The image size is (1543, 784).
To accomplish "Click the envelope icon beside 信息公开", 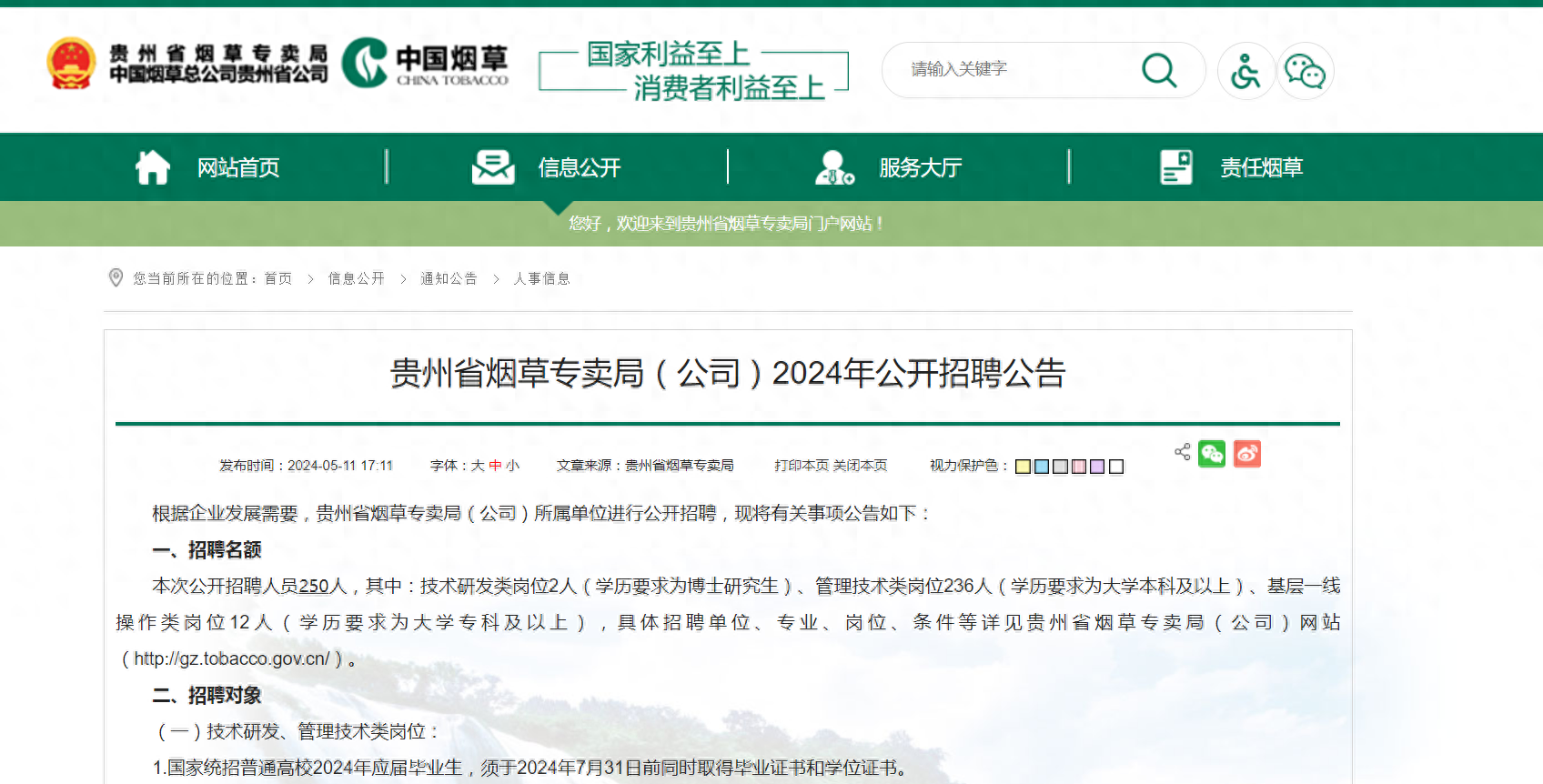I will click(493, 167).
